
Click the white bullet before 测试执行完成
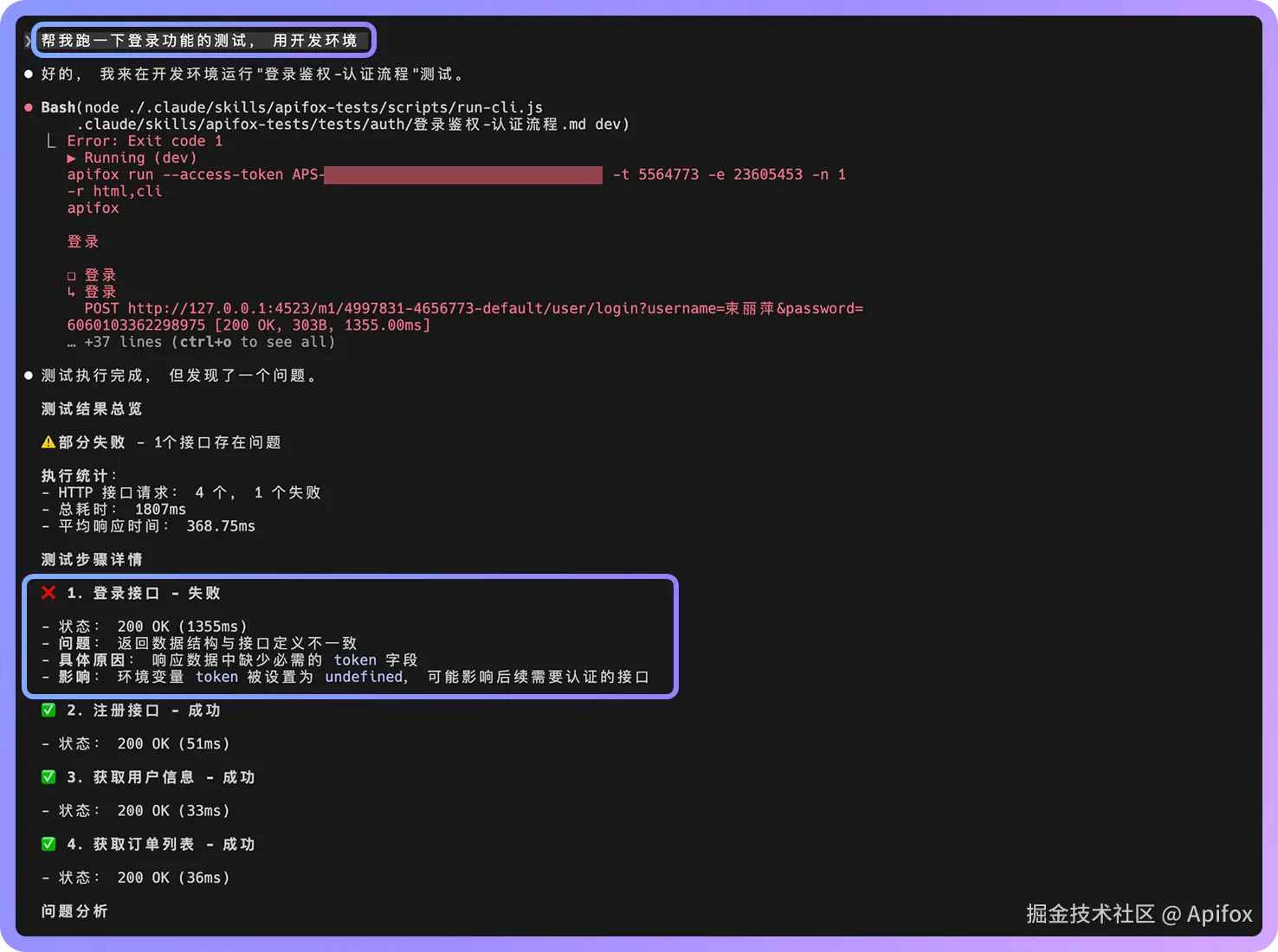pos(29,376)
